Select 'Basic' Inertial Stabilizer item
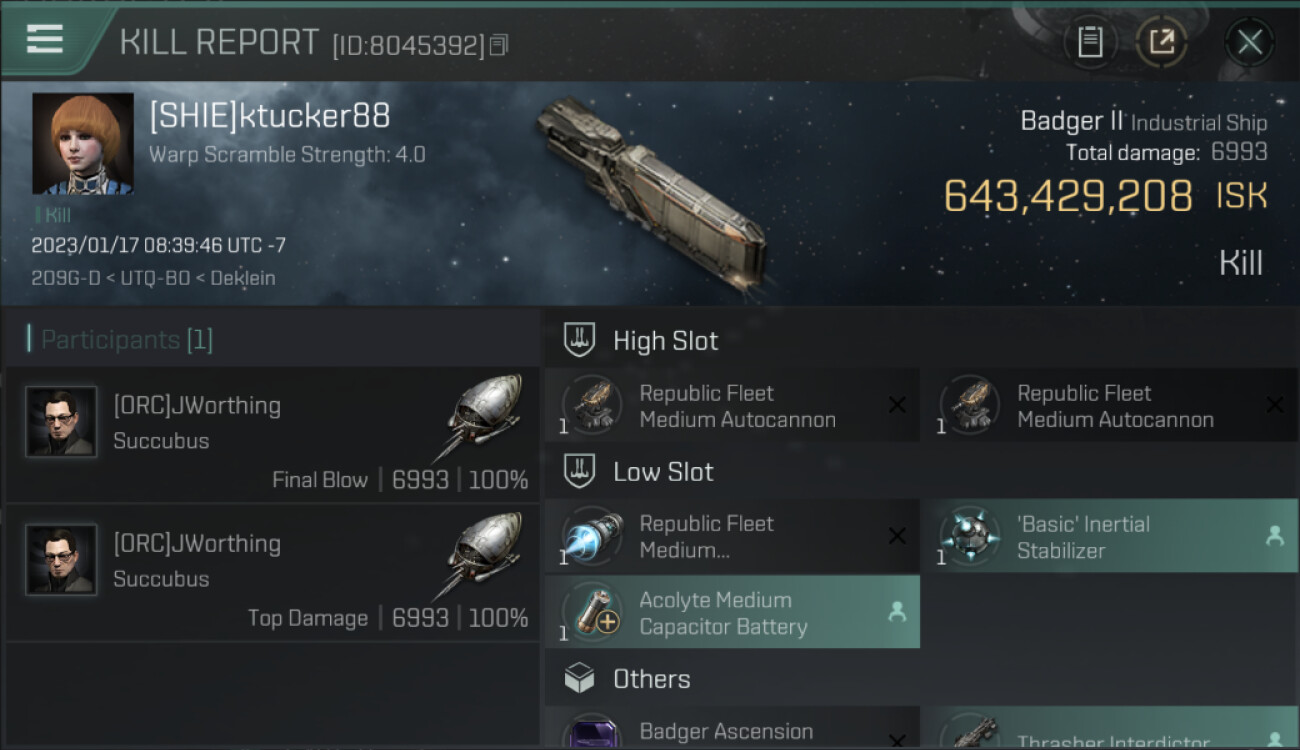1300x750 pixels. click(x=1110, y=537)
